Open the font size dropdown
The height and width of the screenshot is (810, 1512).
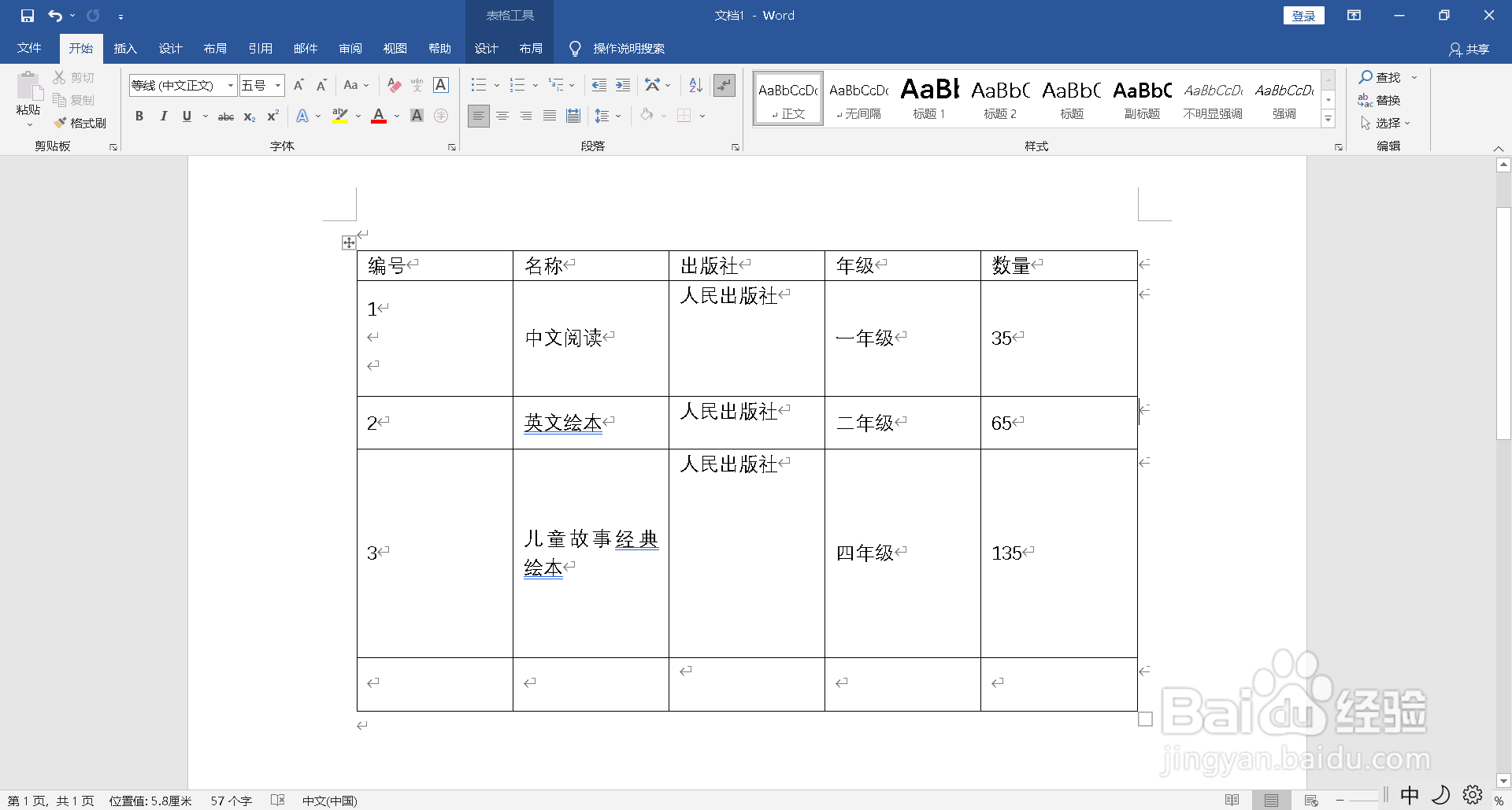click(277, 85)
